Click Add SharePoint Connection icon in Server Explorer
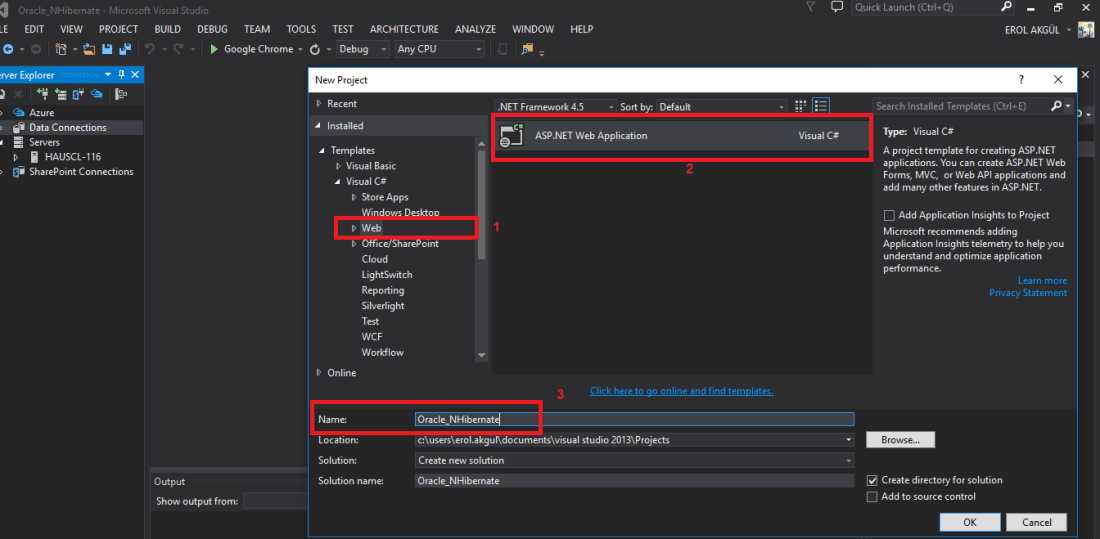Screen dimensions: 1100x539 [79, 93]
